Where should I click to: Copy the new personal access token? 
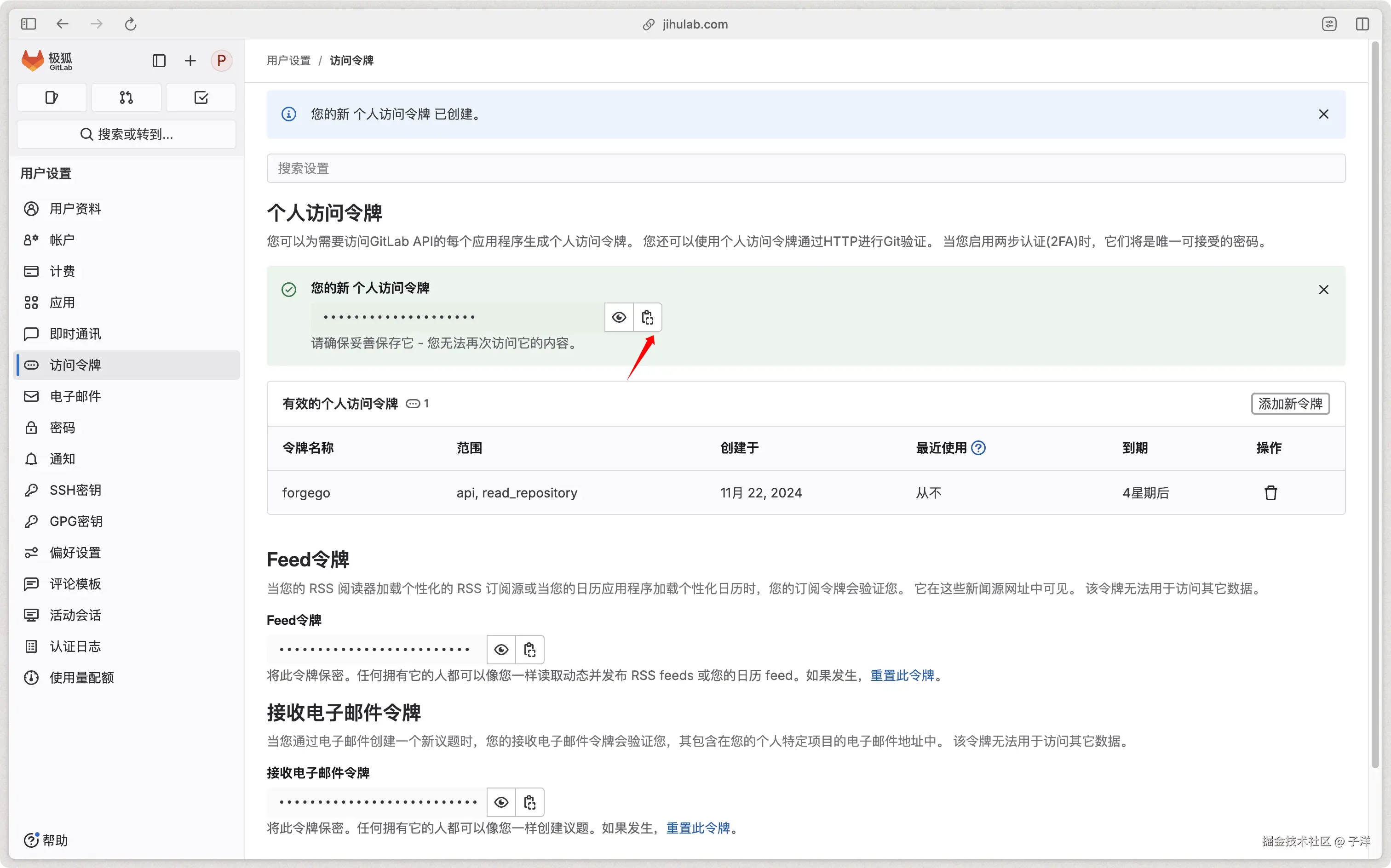(647, 318)
